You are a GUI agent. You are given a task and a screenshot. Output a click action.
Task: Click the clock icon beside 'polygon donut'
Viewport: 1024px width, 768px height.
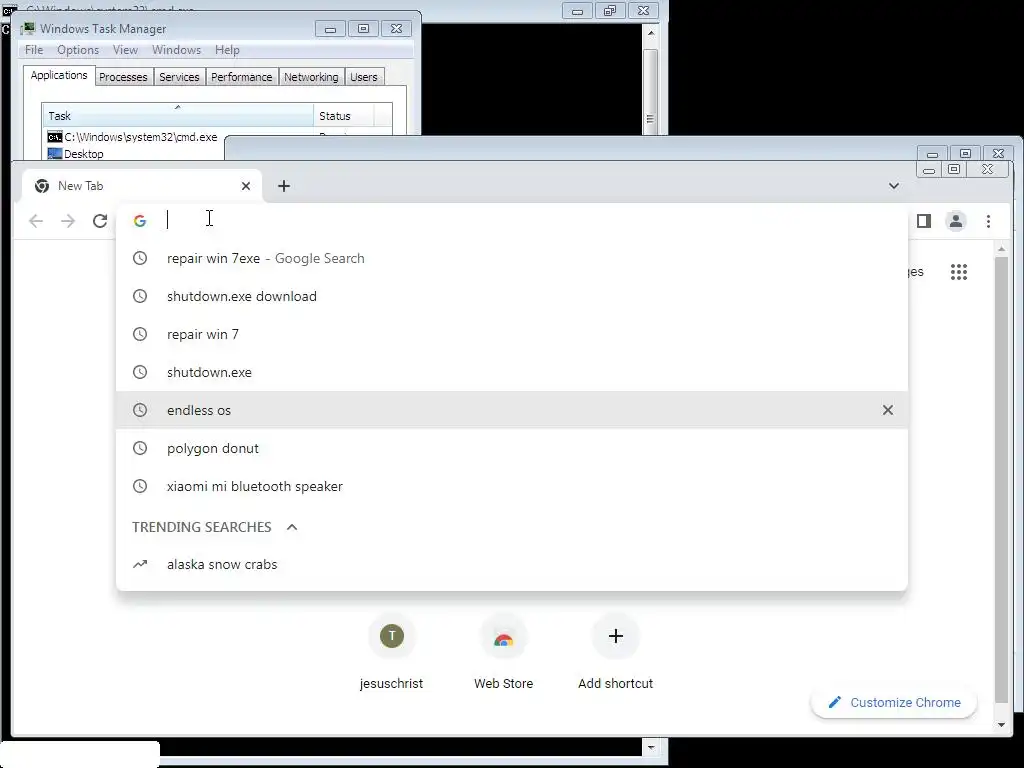140,448
